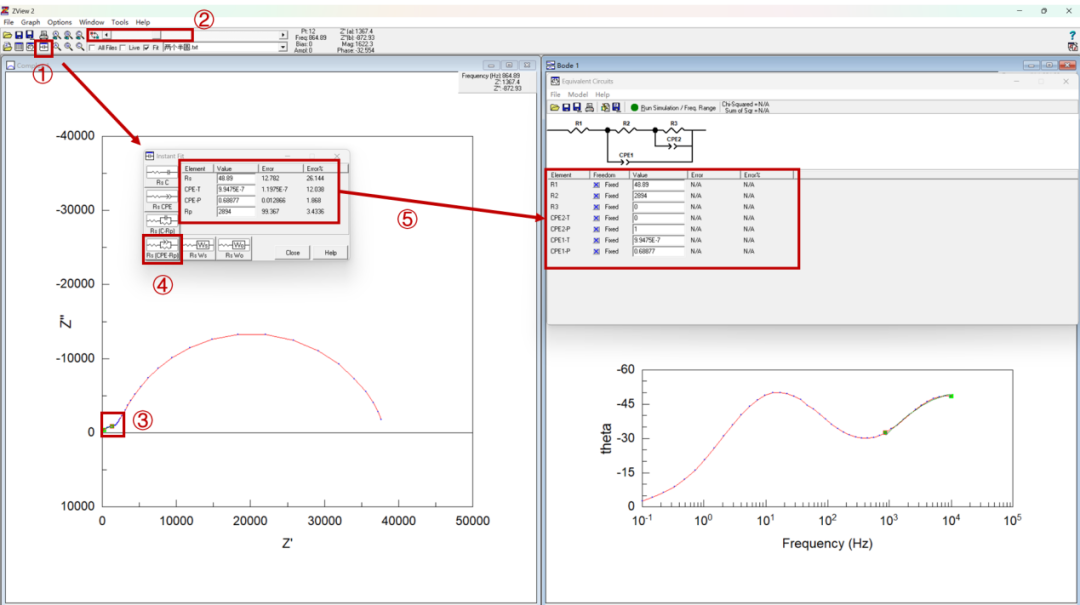Click the green Run Simulation circle icon

634,107
